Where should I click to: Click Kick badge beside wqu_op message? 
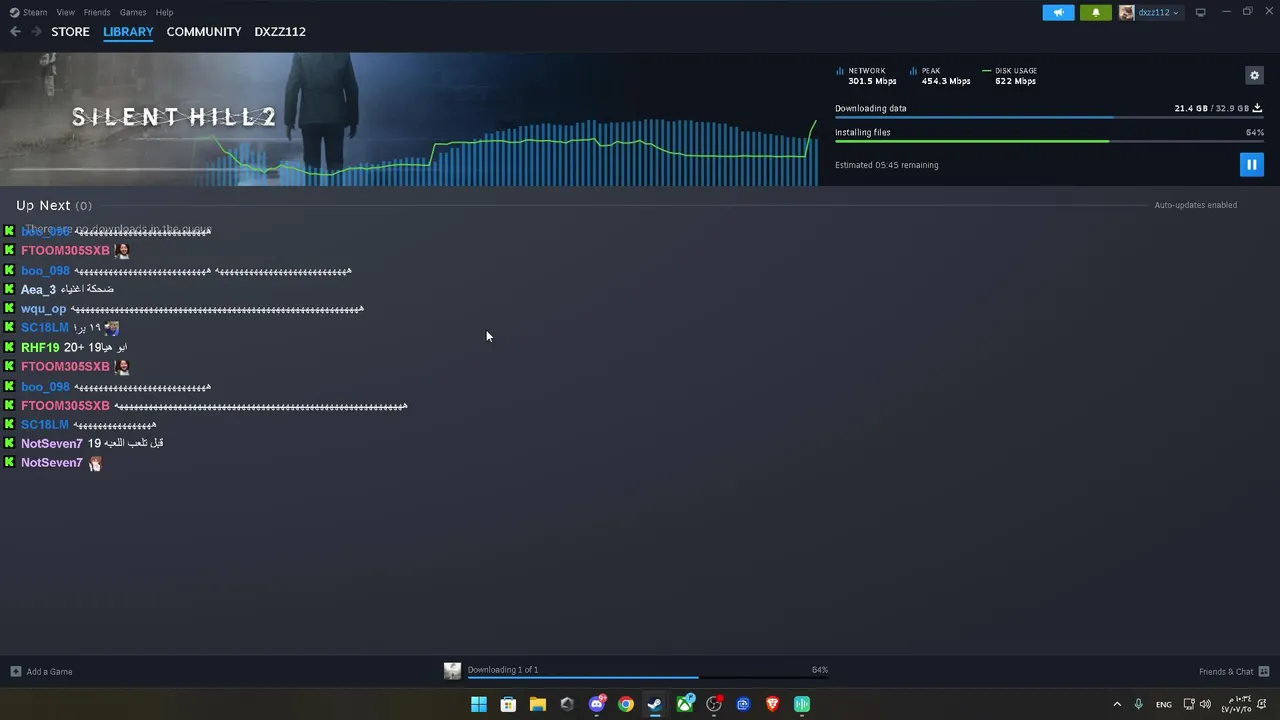pos(9,309)
